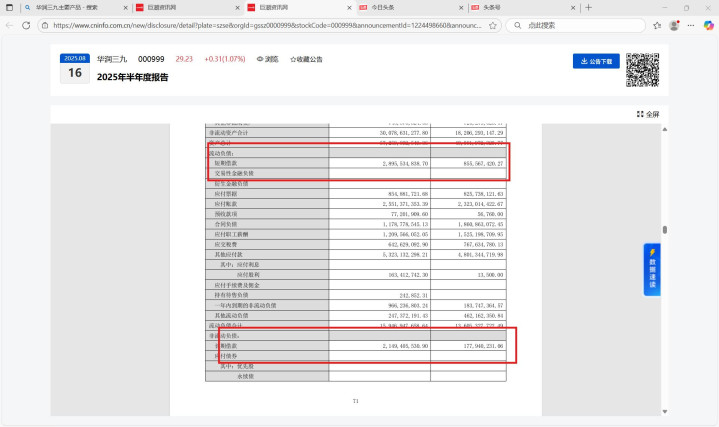The width and height of the screenshot is (719, 427).
Task: Click the 公告下载 download button
Action: 596,61
